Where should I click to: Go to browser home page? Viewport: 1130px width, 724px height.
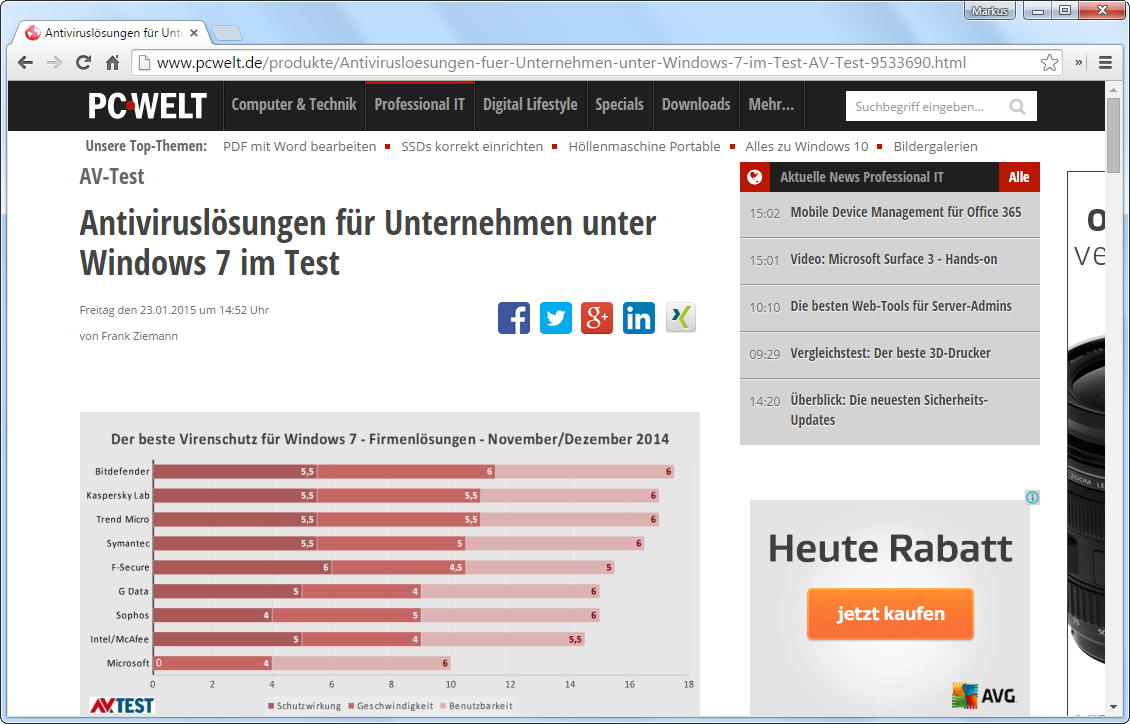coord(113,63)
